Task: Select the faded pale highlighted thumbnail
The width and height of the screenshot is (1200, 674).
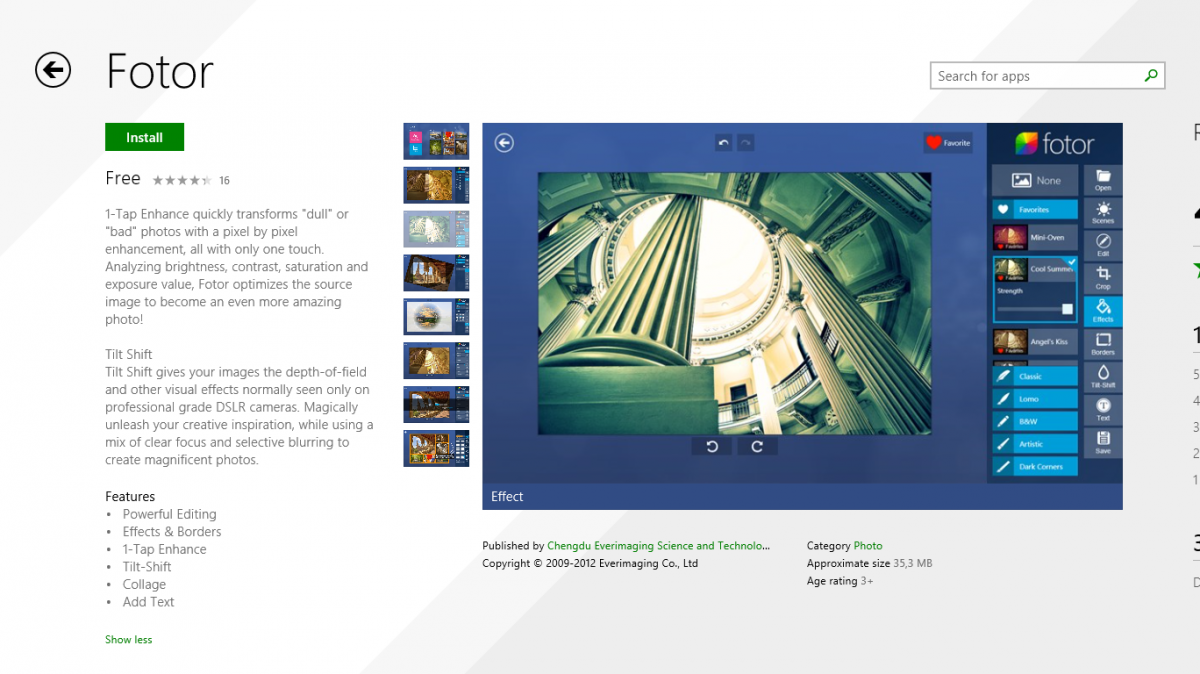Action: 436,229
